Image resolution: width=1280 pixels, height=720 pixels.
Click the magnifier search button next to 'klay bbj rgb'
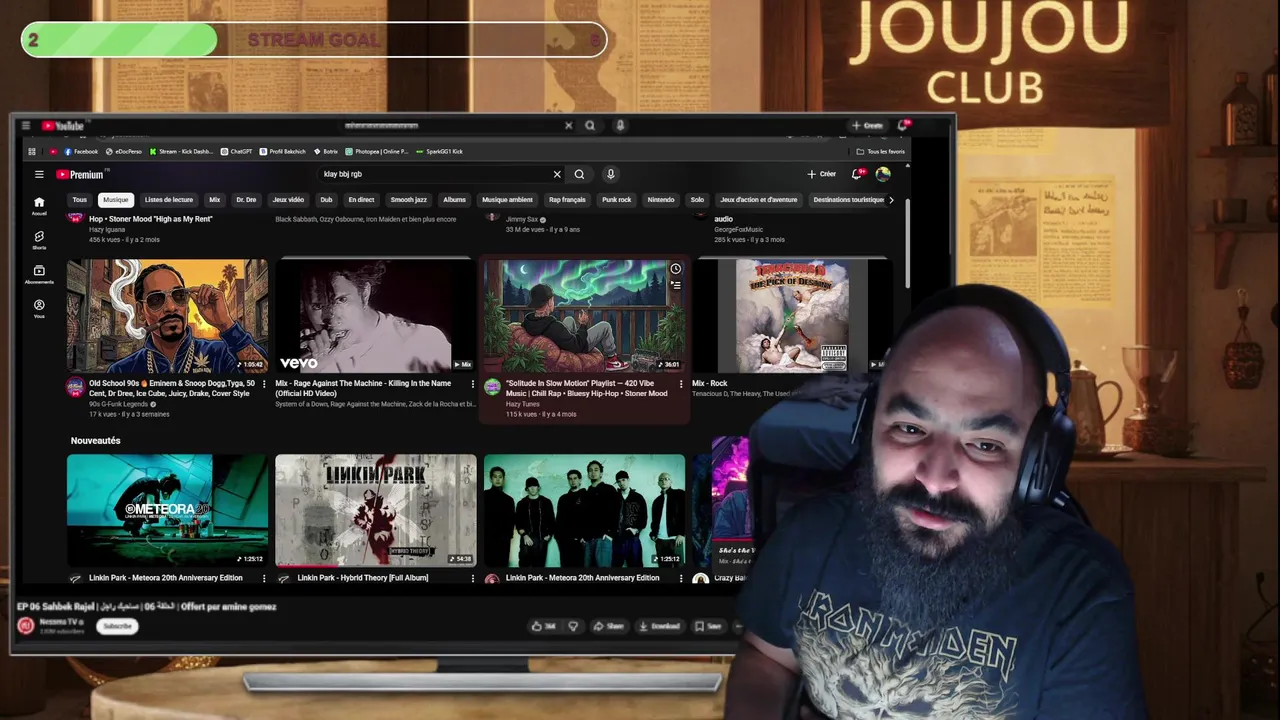579,174
